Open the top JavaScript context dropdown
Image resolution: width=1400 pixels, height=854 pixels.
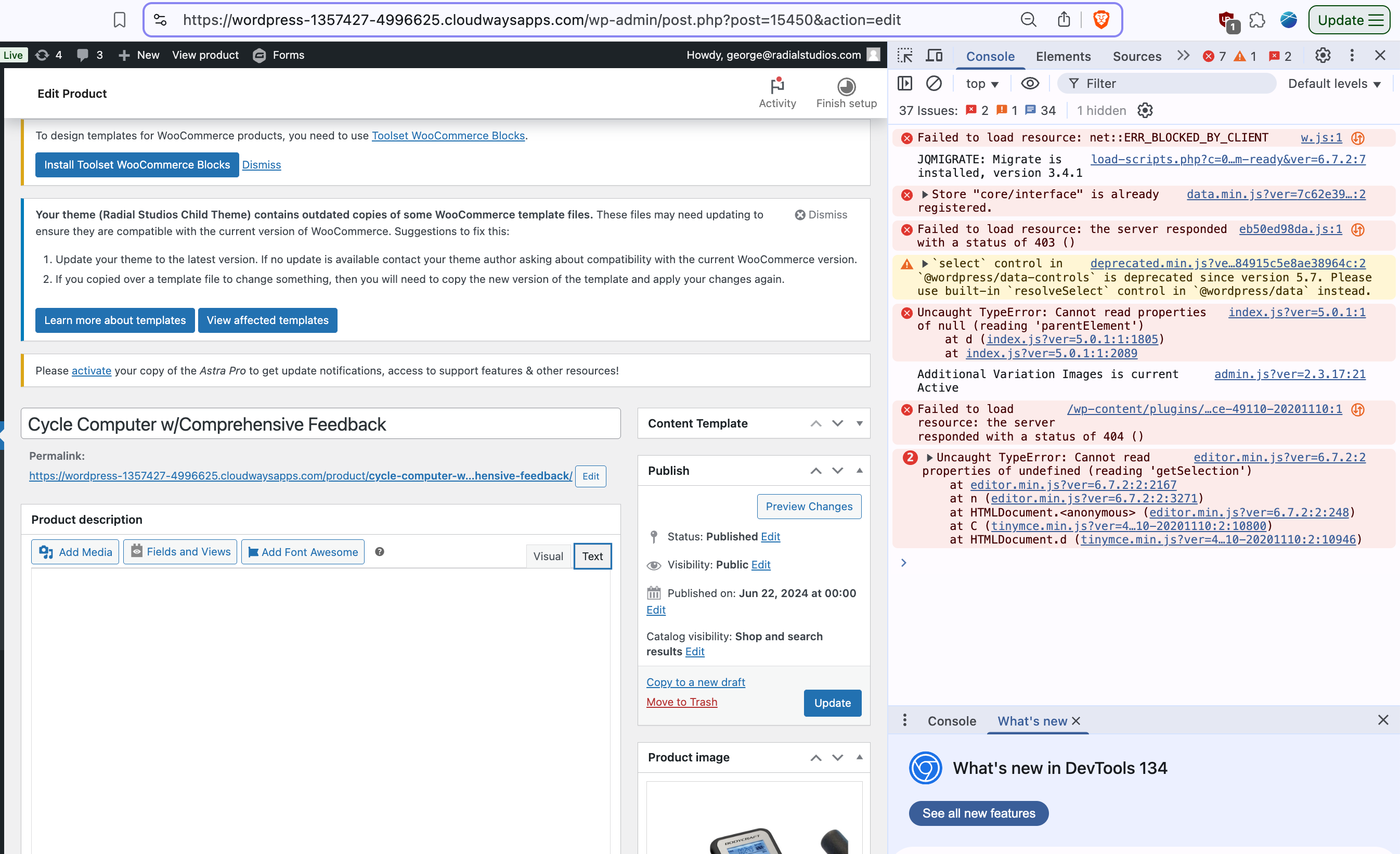982,84
